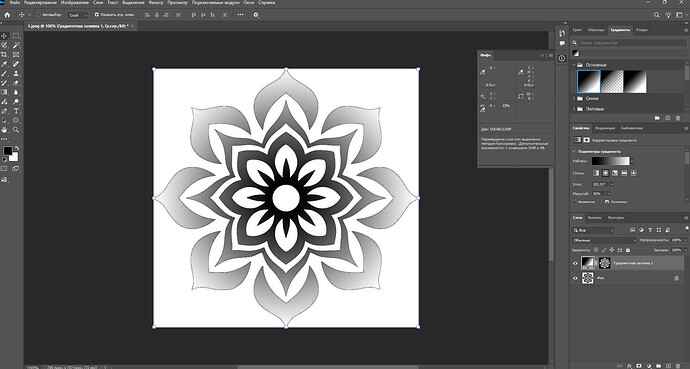Viewport: 690px width, 369px height.
Task: Click the foreground color swatch in the toolbox
Action: click(7, 151)
